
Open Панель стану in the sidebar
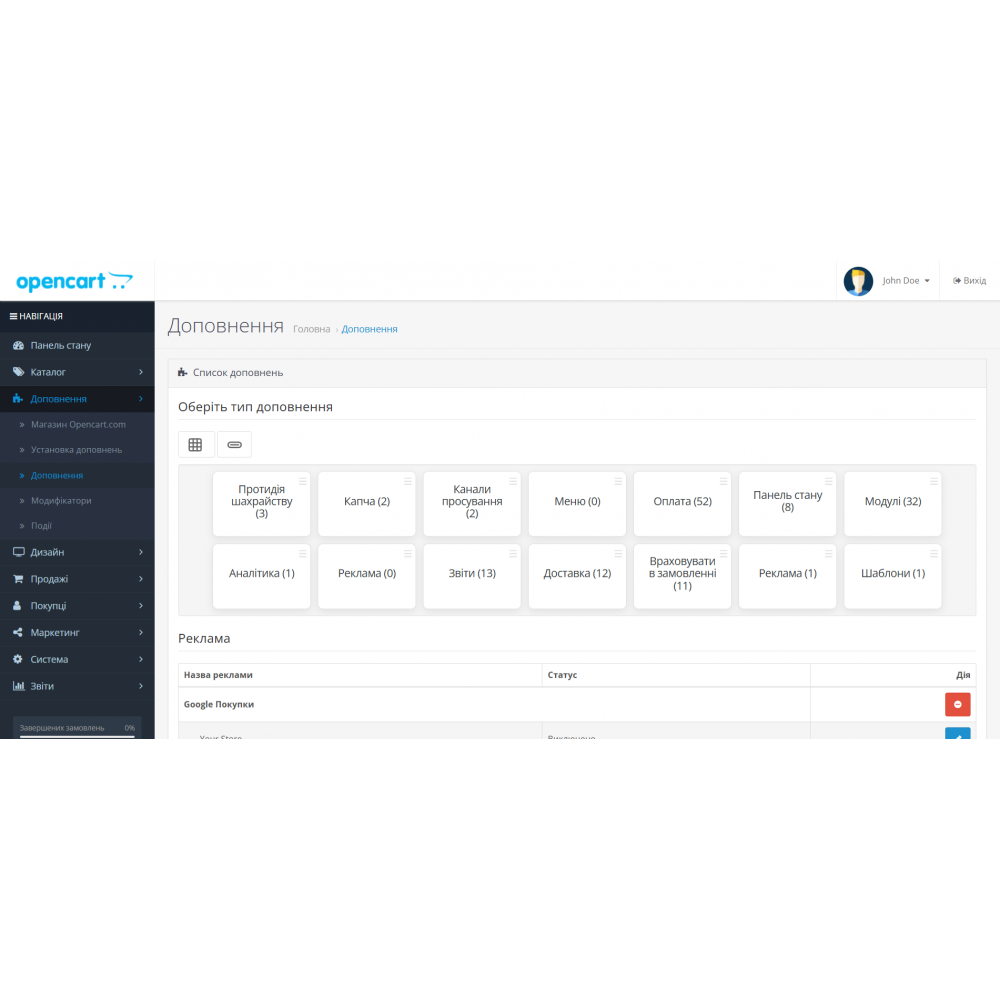[x=60, y=345]
